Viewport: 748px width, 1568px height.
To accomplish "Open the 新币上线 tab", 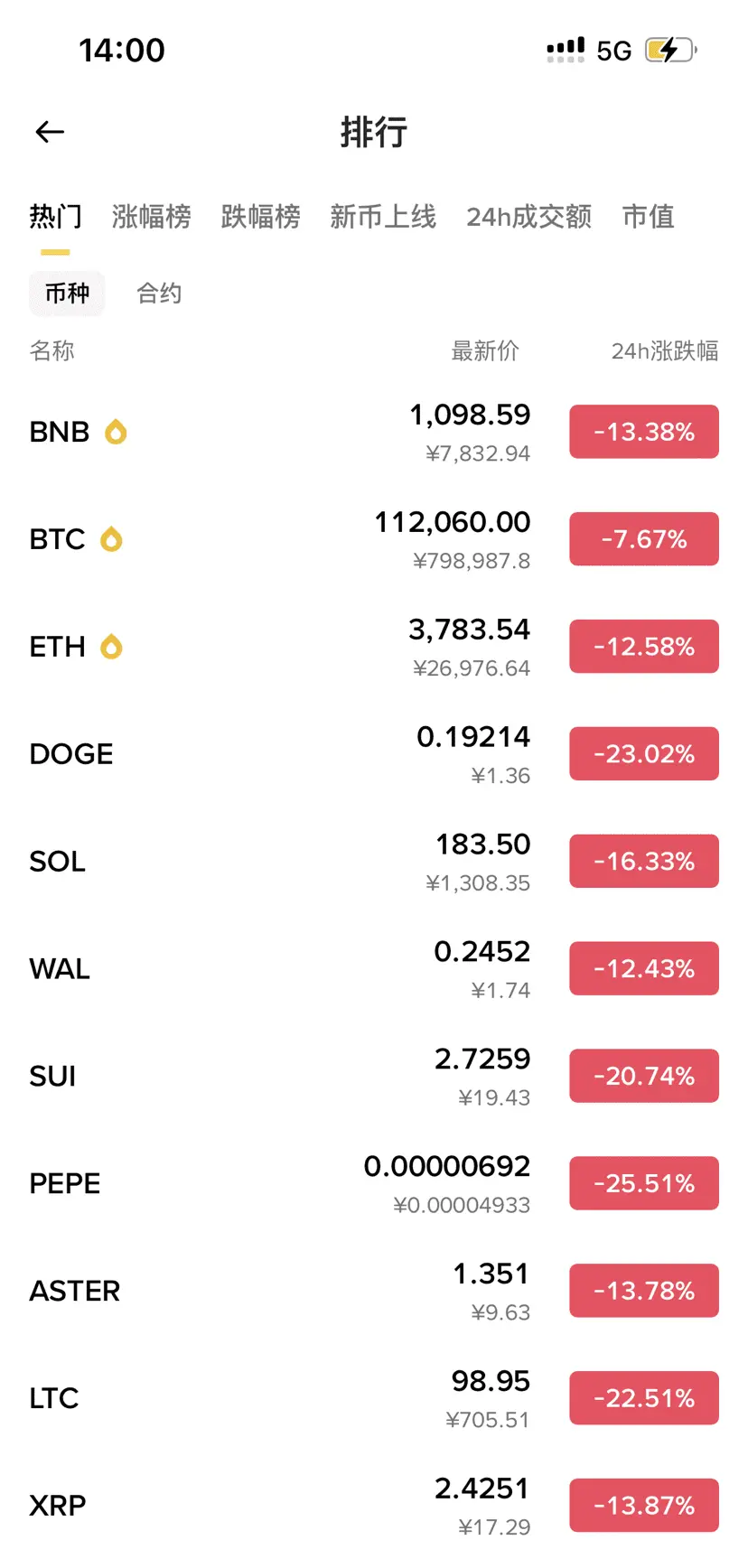I will pyautogui.click(x=383, y=217).
